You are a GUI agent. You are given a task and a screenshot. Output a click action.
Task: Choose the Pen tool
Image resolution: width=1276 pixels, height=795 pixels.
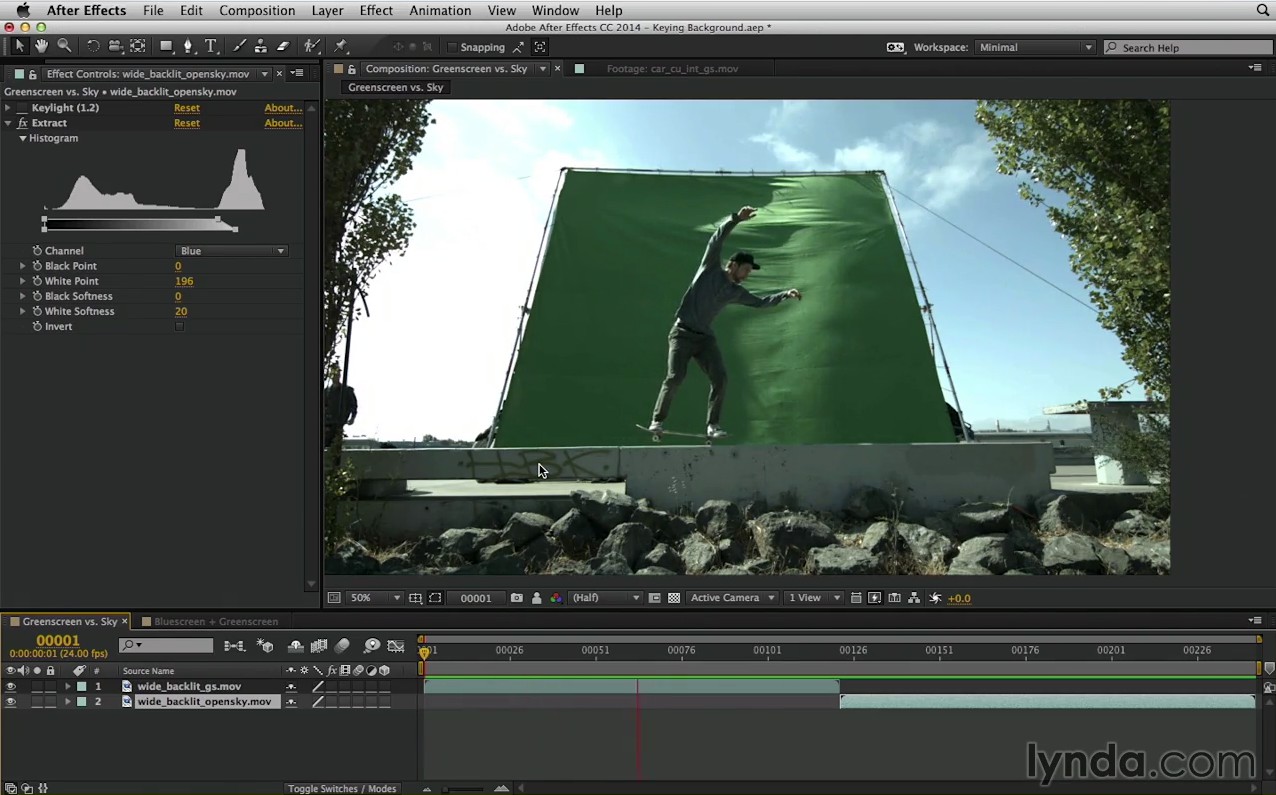click(188, 46)
